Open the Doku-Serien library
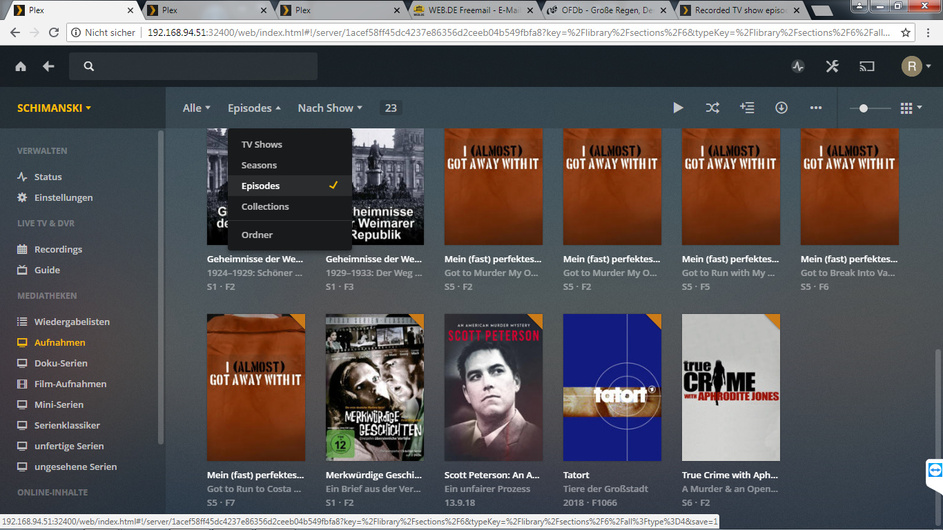Screen dimensions: 943x530 click(61, 363)
